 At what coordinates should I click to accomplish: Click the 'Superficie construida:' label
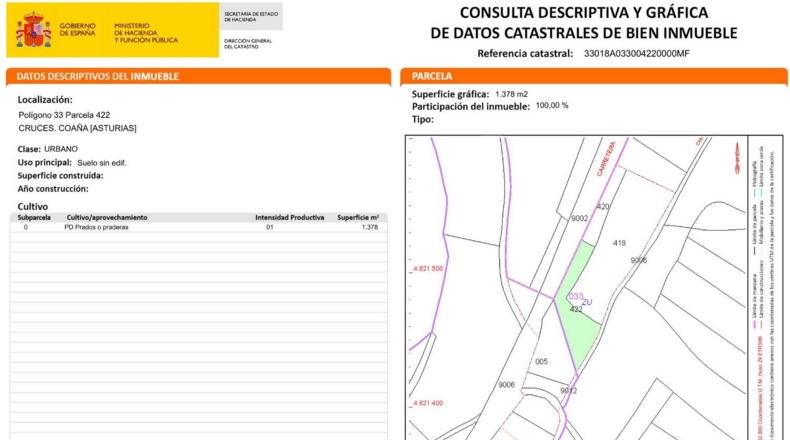coord(60,176)
